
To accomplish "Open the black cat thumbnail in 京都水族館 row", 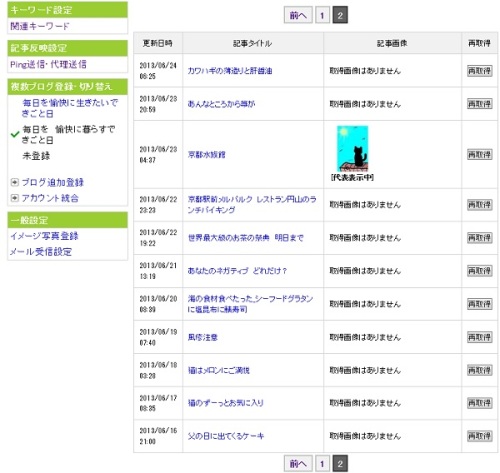I will coord(352,148).
